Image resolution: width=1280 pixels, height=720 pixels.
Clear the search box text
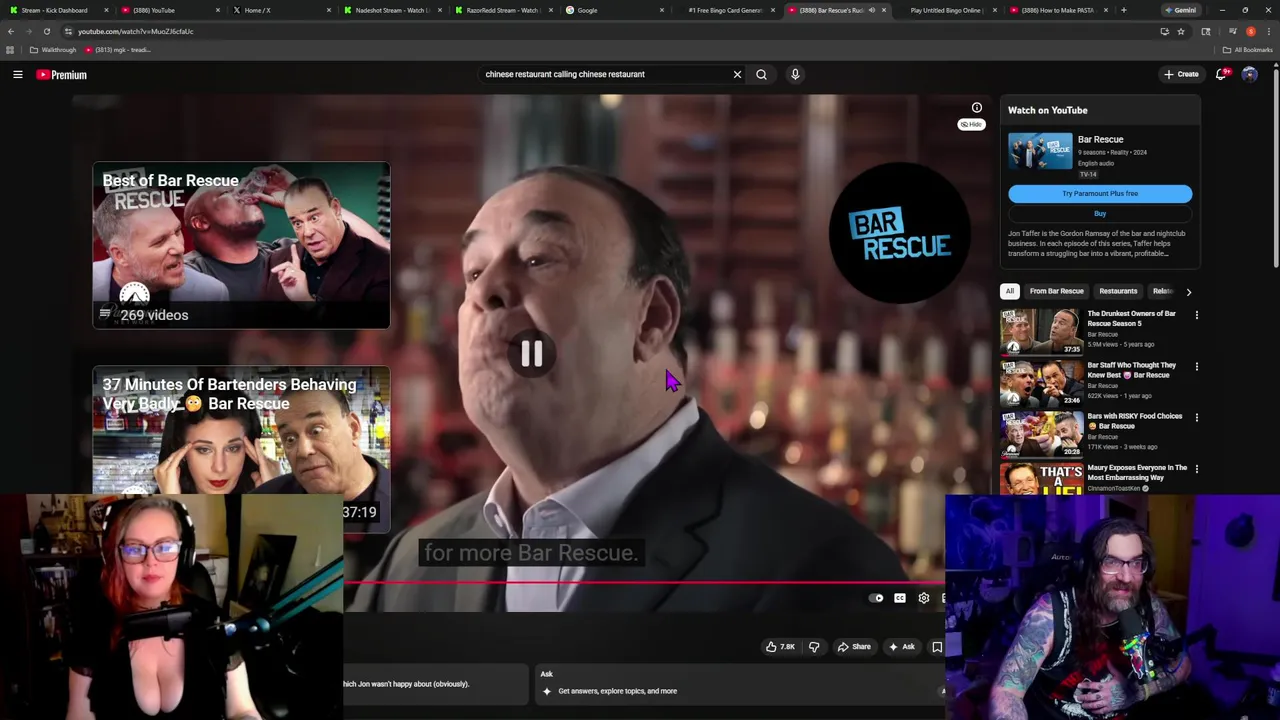[x=737, y=74]
